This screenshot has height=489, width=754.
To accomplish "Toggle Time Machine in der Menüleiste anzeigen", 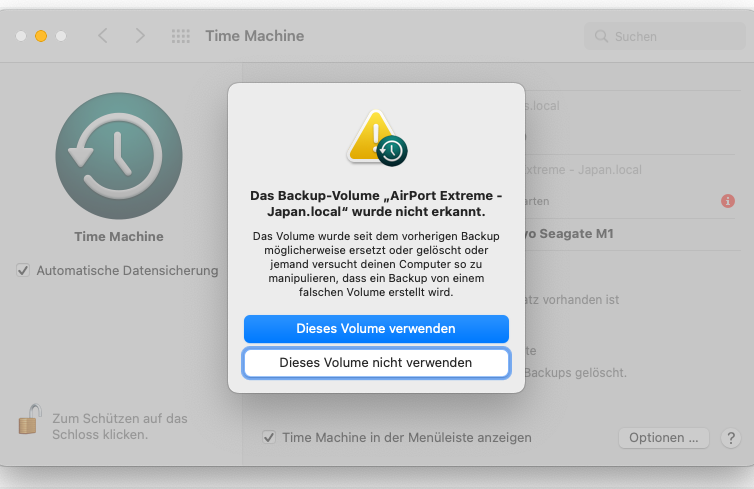I will click(269, 437).
